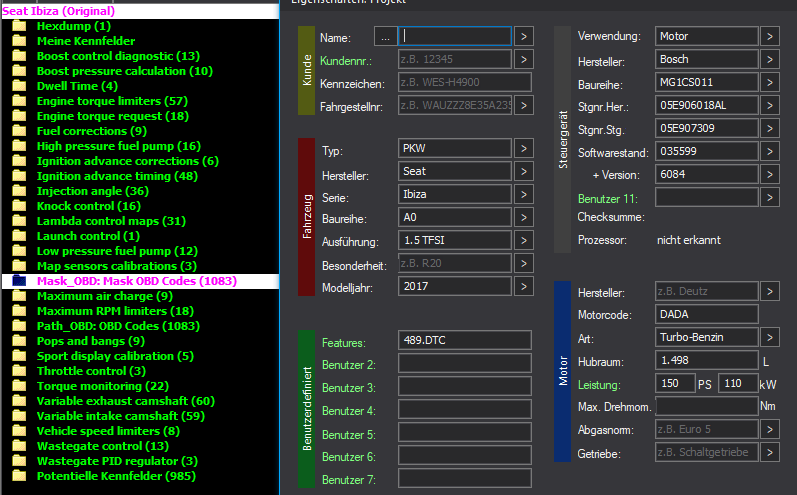
Task: Click the Stgnr.Stg. field showing 05E907309
Action: click(x=707, y=129)
